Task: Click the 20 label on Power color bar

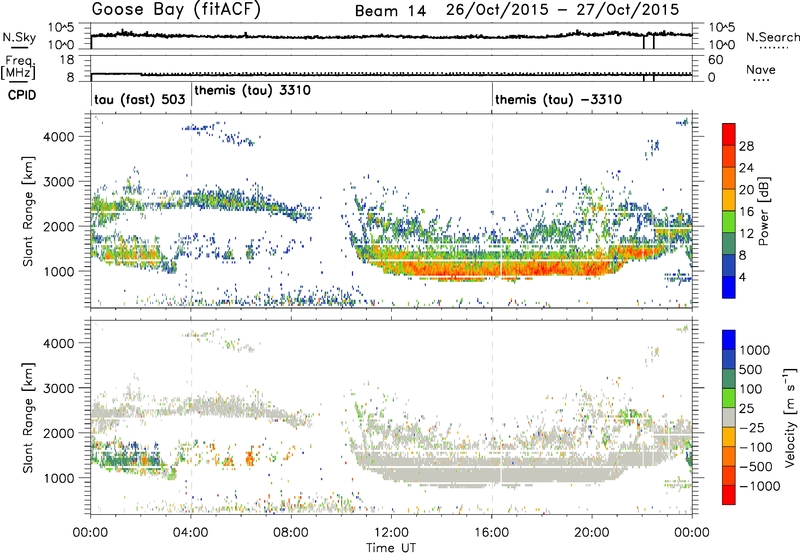Action: (746, 190)
